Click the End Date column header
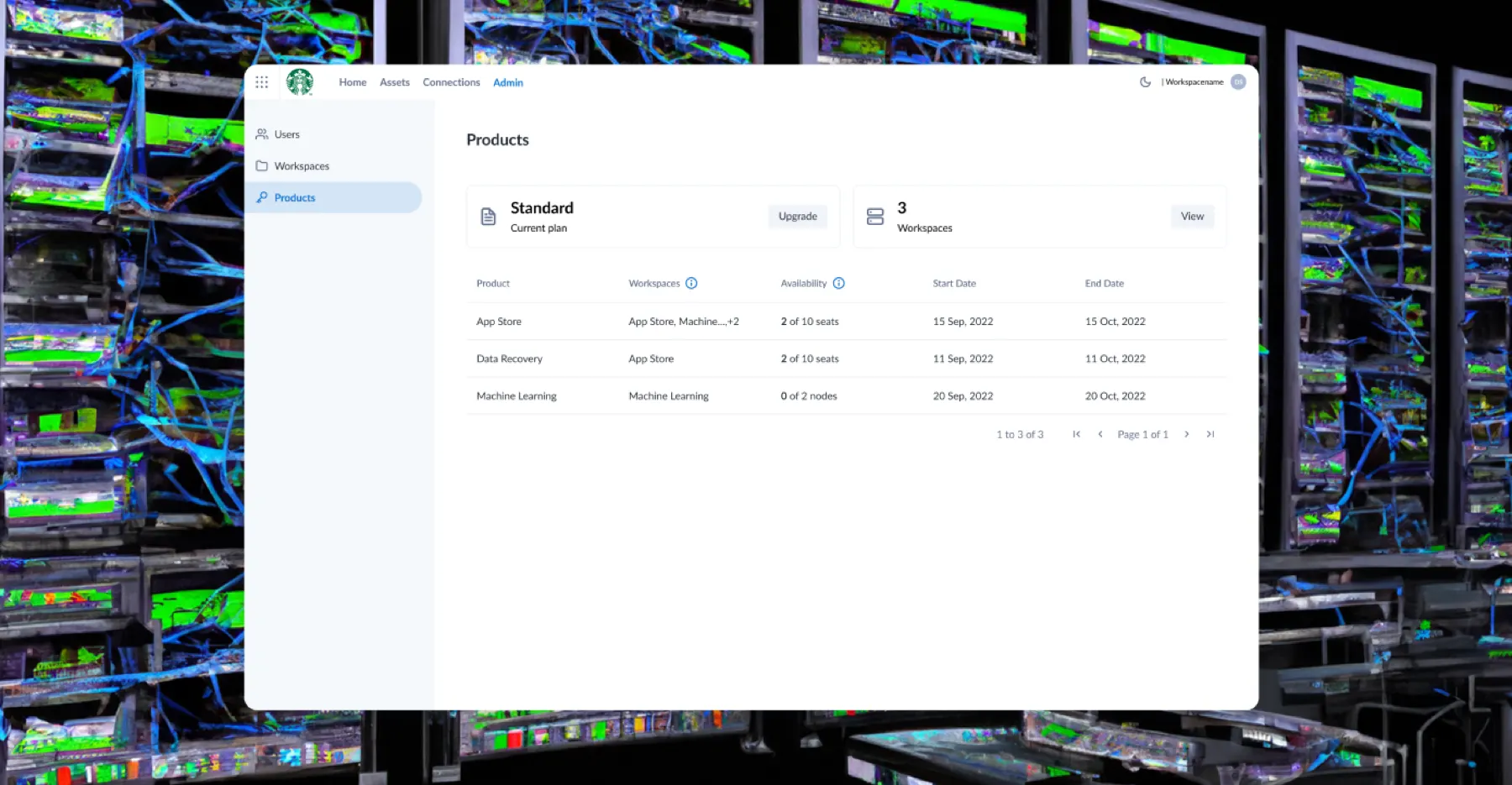 pos(1104,284)
